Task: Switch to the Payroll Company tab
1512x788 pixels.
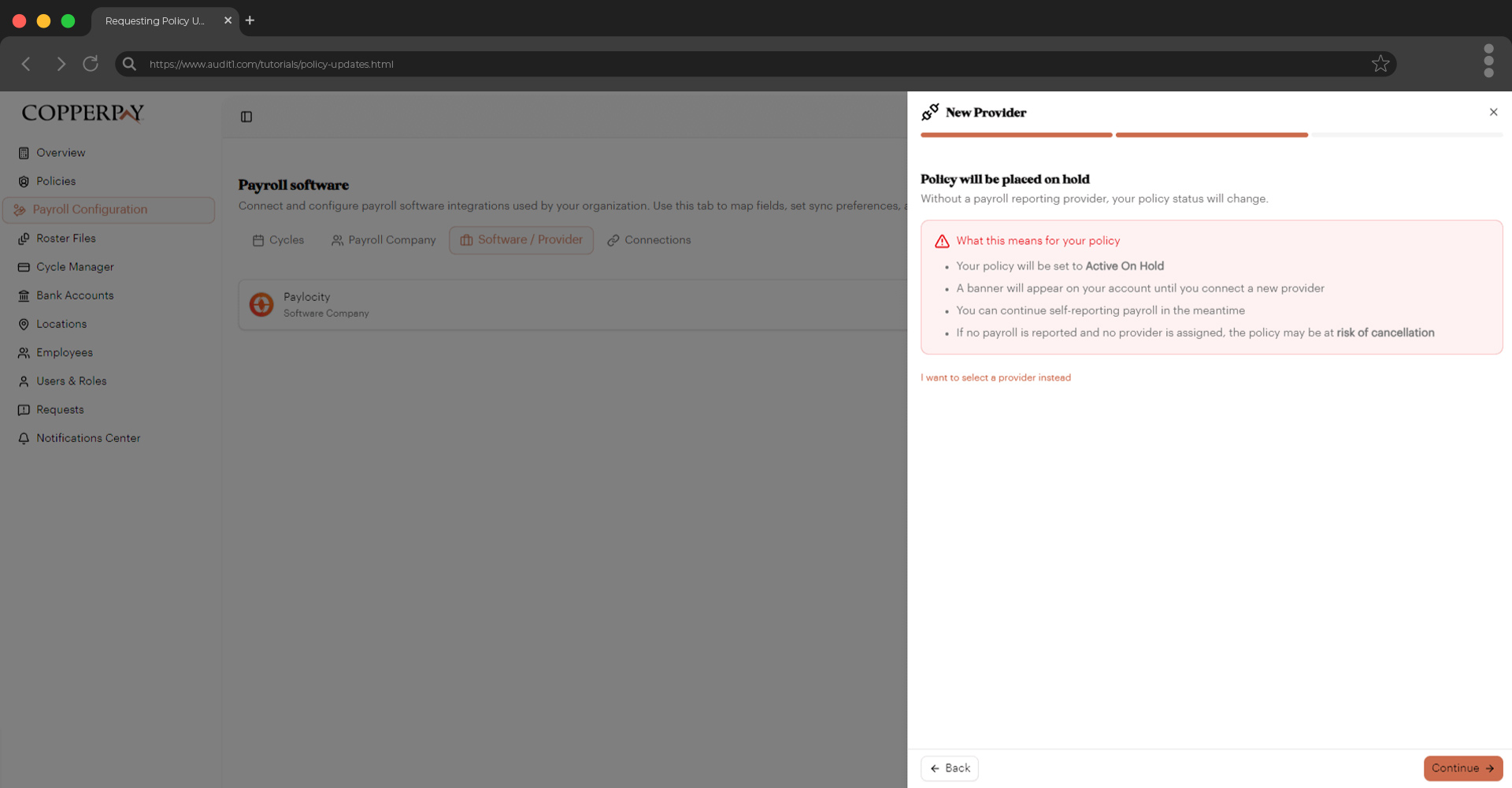Action: [384, 240]
